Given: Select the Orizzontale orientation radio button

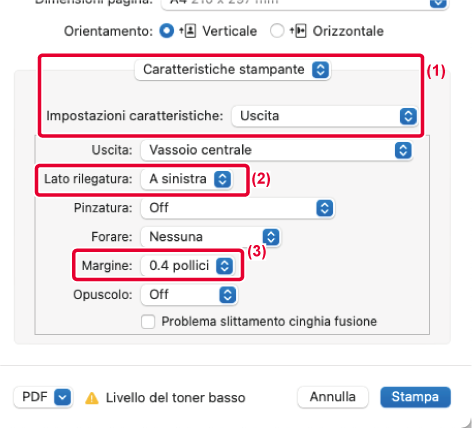Looking at the screenshot, I should pos(277,31).
